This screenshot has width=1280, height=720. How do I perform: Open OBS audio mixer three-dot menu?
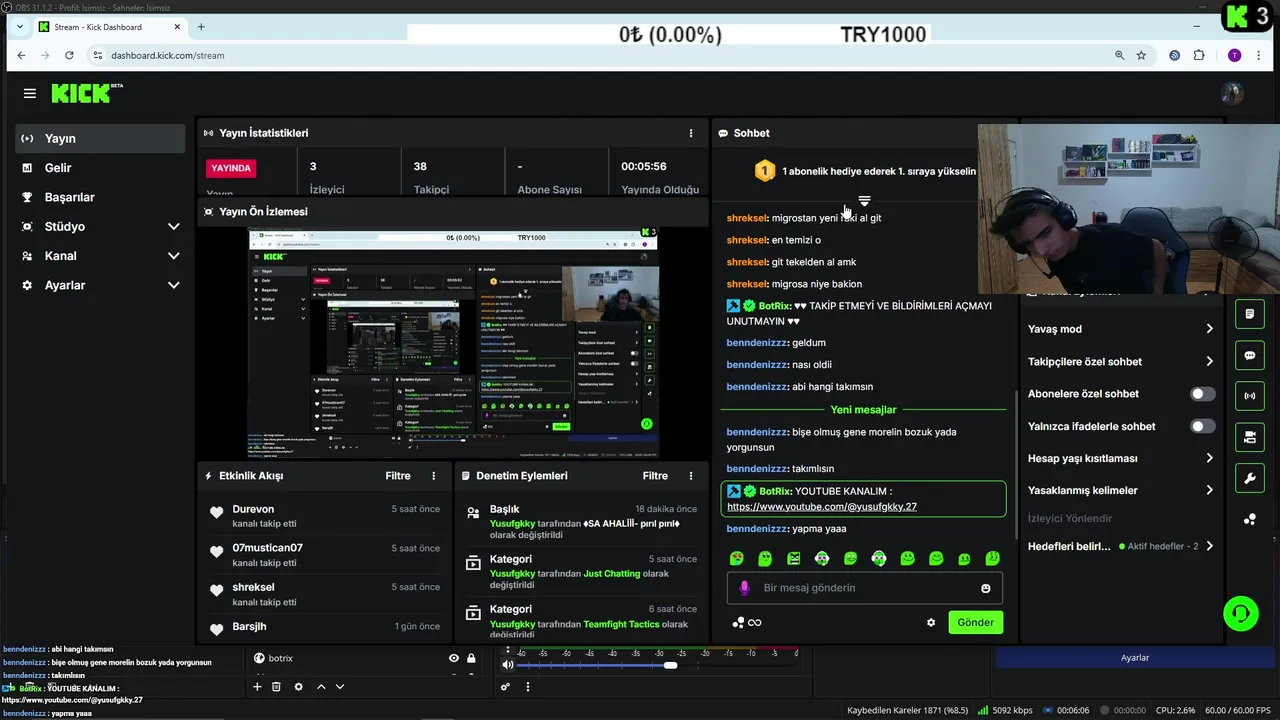(528, 687)
